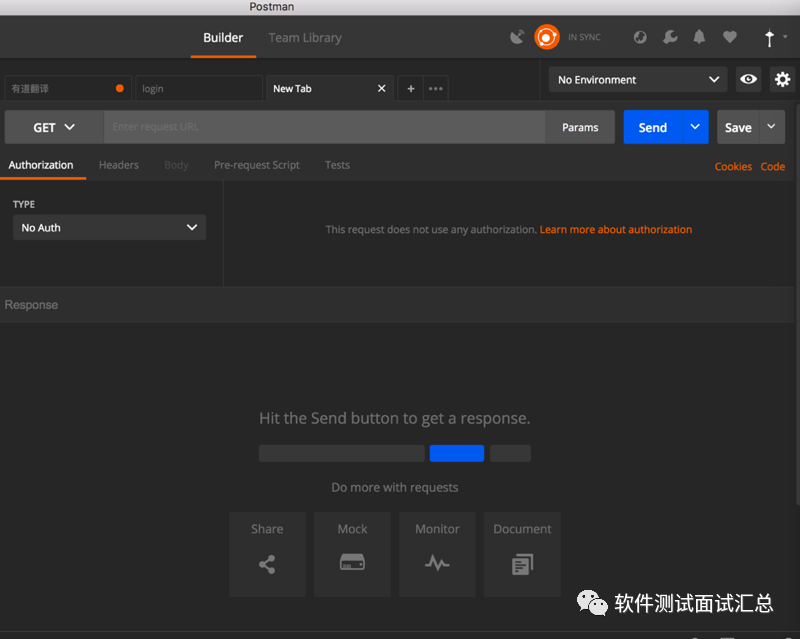The width and height of the screenshot is (800, 639).
Task: Click the orange sync status icon
Action: 546,37
